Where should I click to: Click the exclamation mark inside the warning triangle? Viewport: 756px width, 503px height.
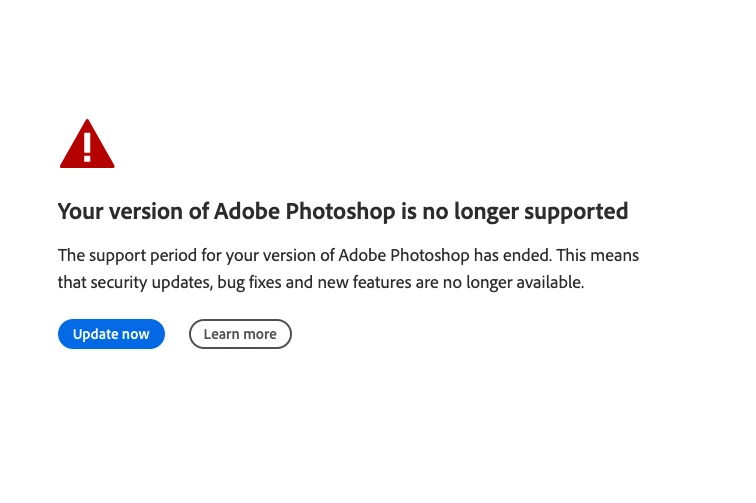click(x=87, y=147)
